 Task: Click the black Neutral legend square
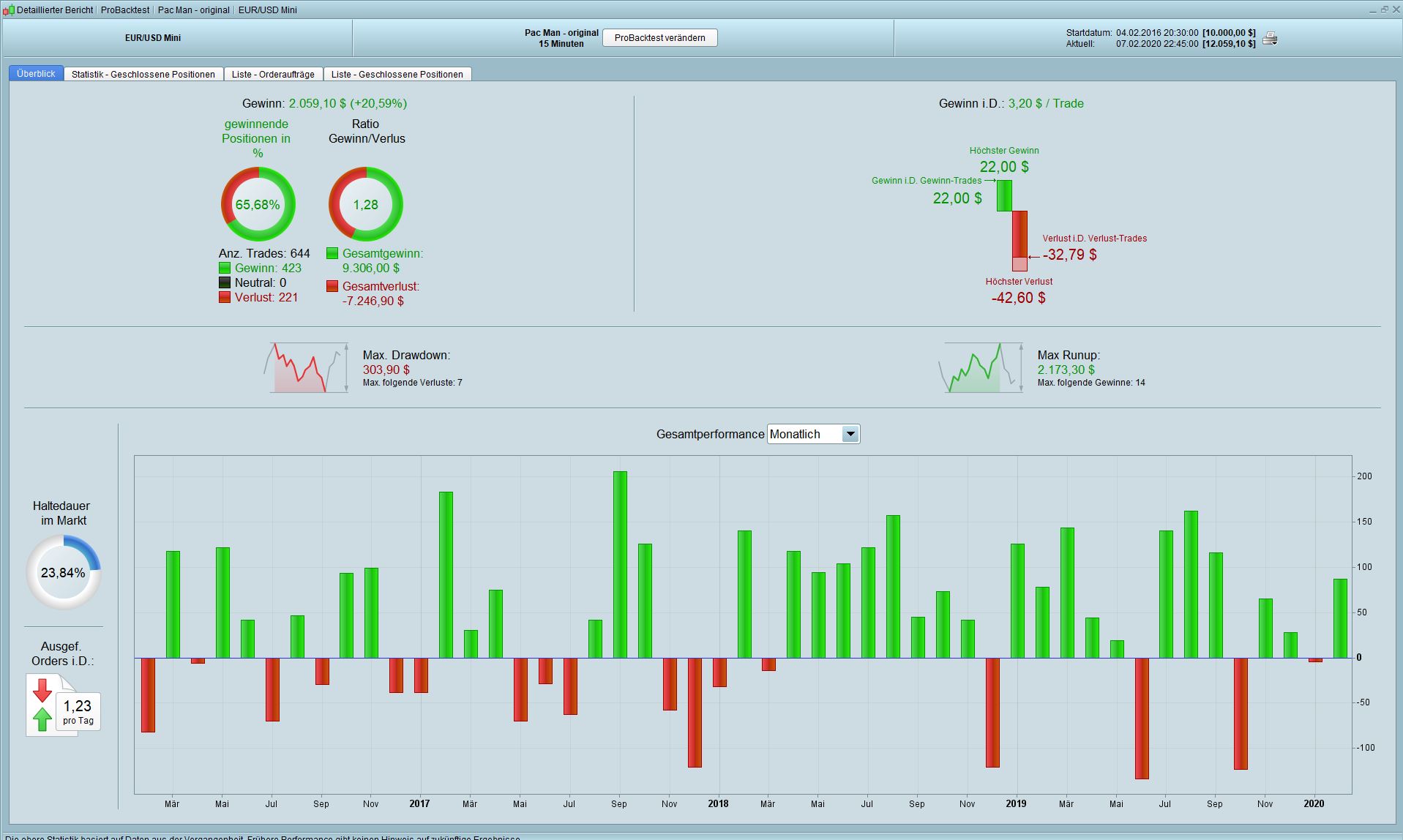[225, 282]
